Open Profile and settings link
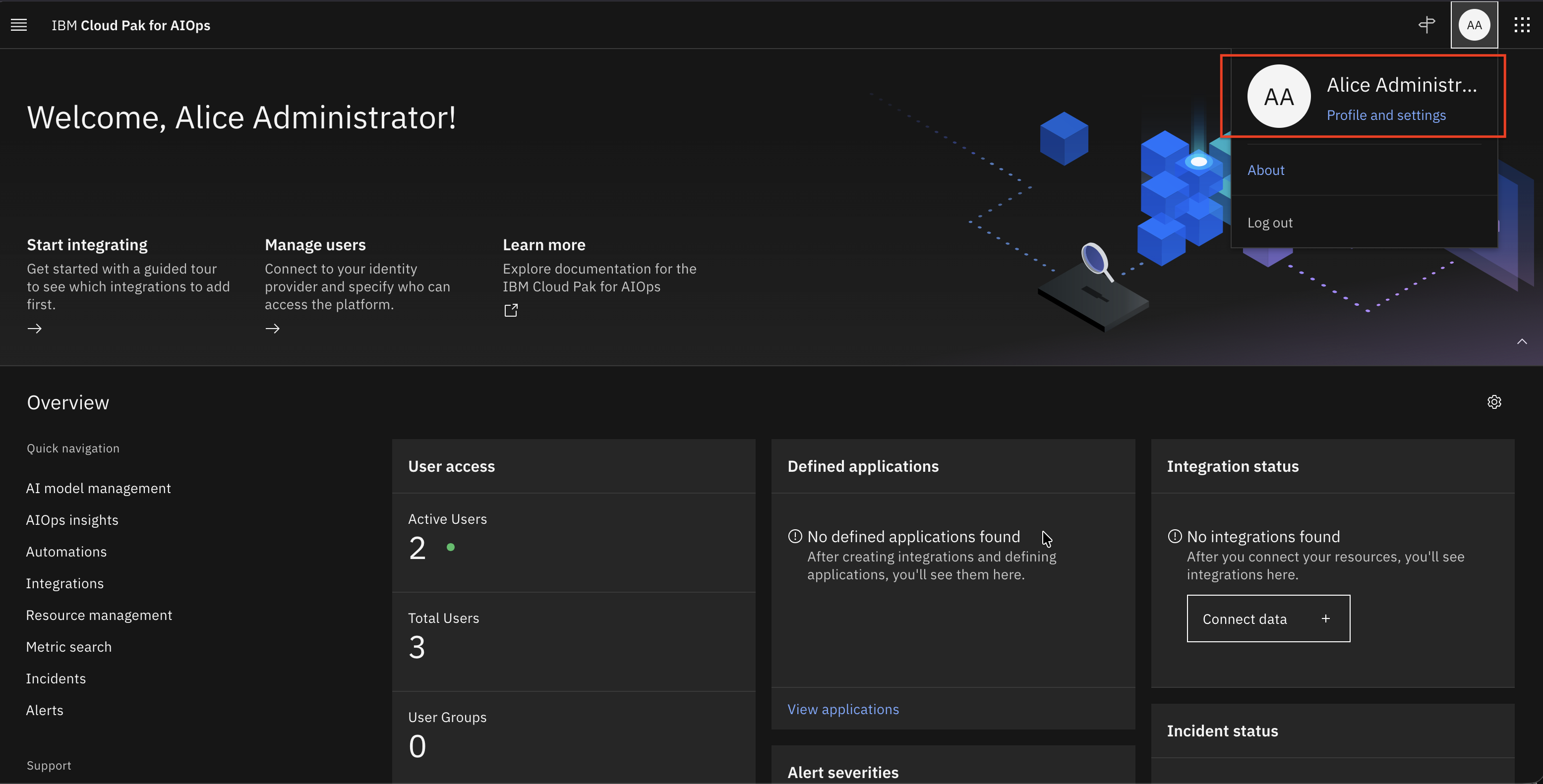The height and width of the screenshot is (784, 1543). pyautogui.click(x=1386, y=115)
